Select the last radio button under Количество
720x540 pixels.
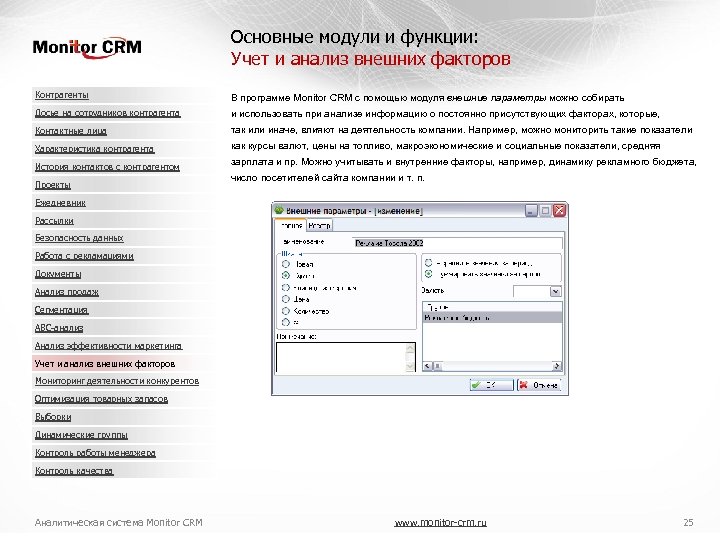point(286,322)
